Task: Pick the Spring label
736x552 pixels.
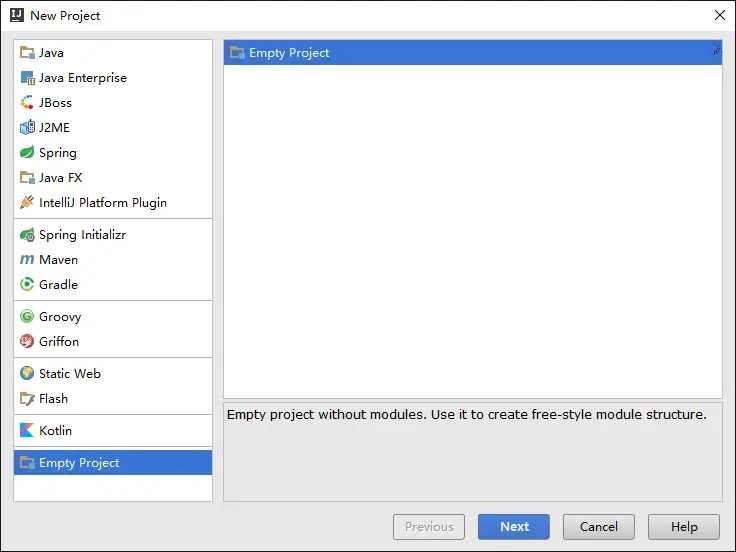Action: tap(58, 153)
